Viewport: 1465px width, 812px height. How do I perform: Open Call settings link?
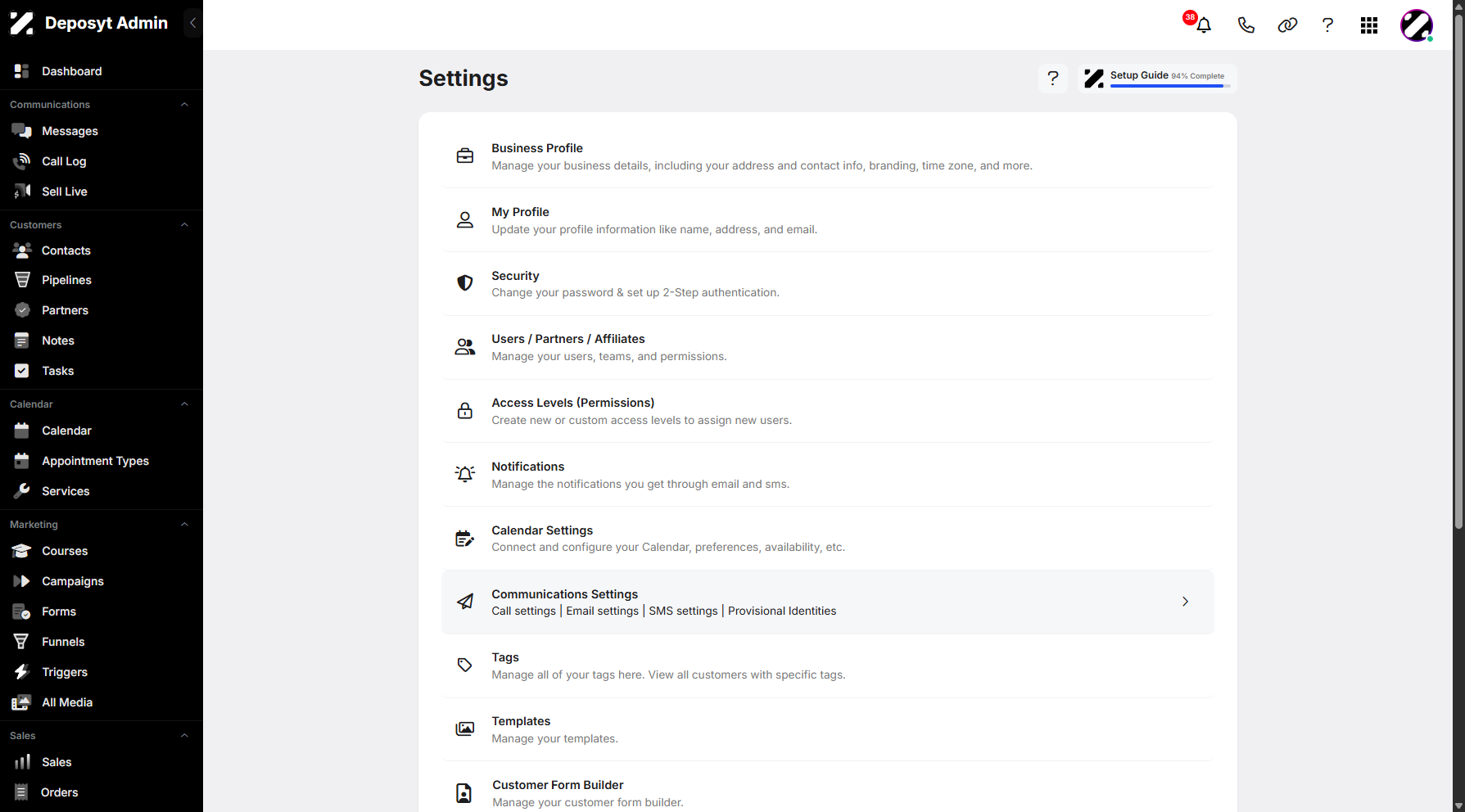pyautogui.click(x=524, y=611)
